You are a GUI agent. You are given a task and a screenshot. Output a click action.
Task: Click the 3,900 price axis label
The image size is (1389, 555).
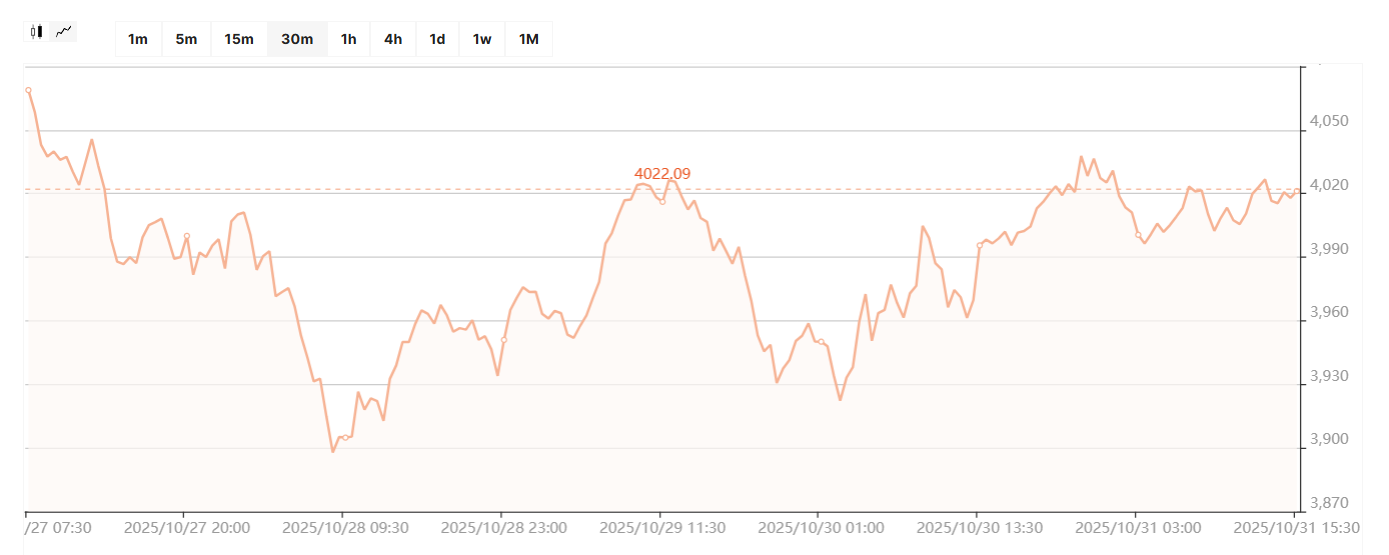tap(1326, 440)
